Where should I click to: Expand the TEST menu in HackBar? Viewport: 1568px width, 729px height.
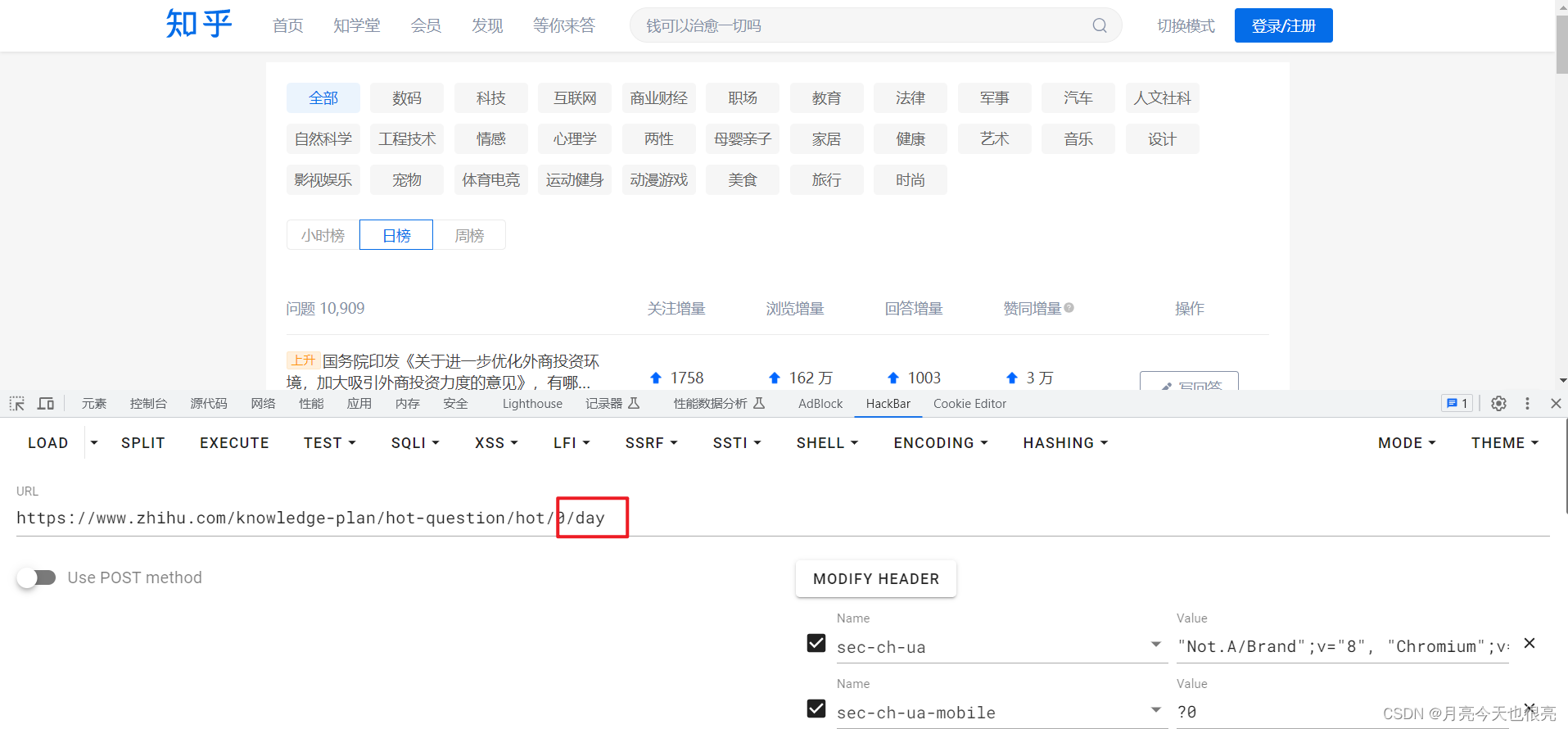[x=329, y=443]
